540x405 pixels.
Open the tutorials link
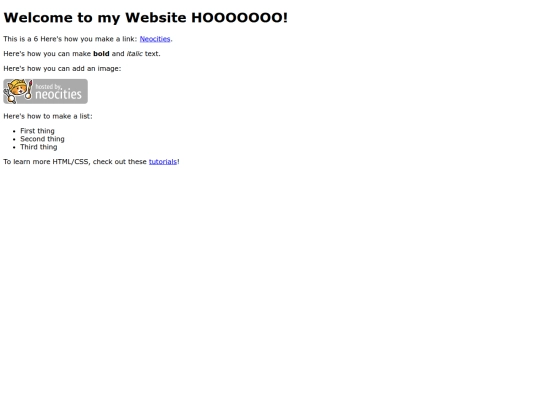coord(163,162)
